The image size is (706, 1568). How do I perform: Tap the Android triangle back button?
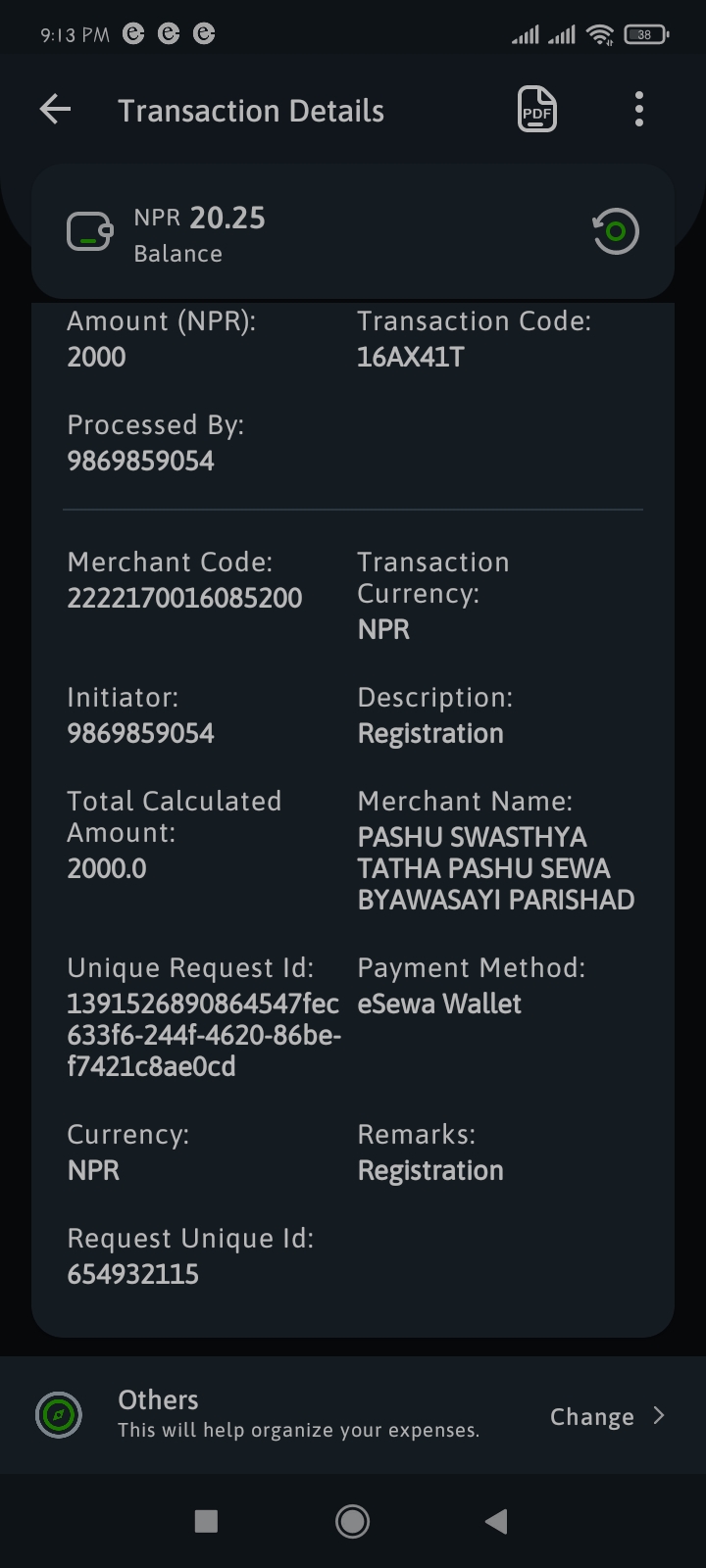[496, 1521]
